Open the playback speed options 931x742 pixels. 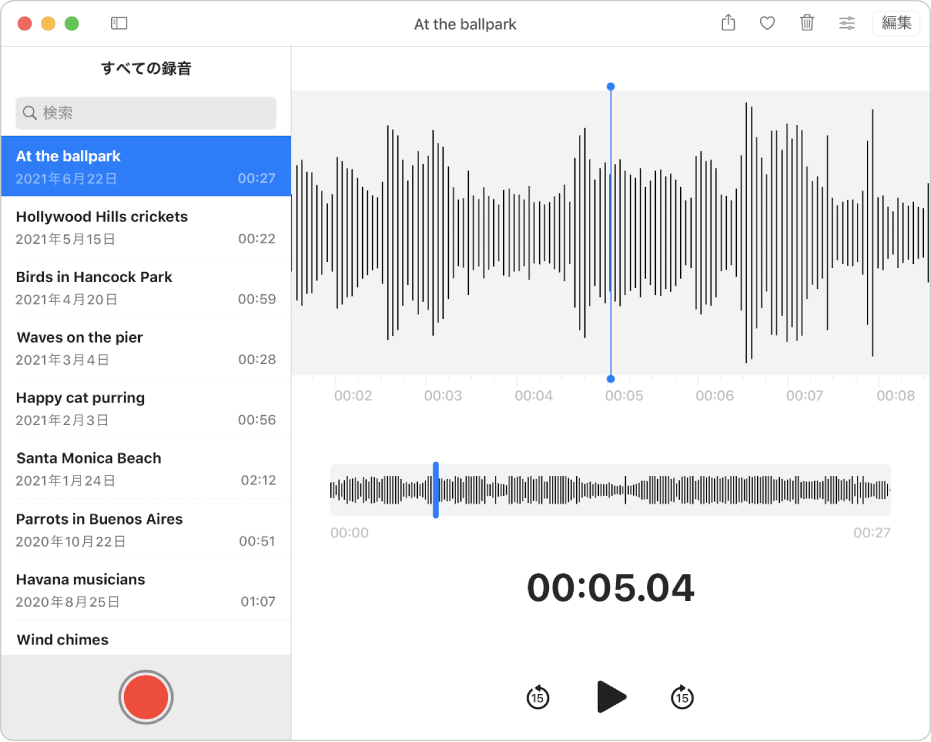(847, 23)
